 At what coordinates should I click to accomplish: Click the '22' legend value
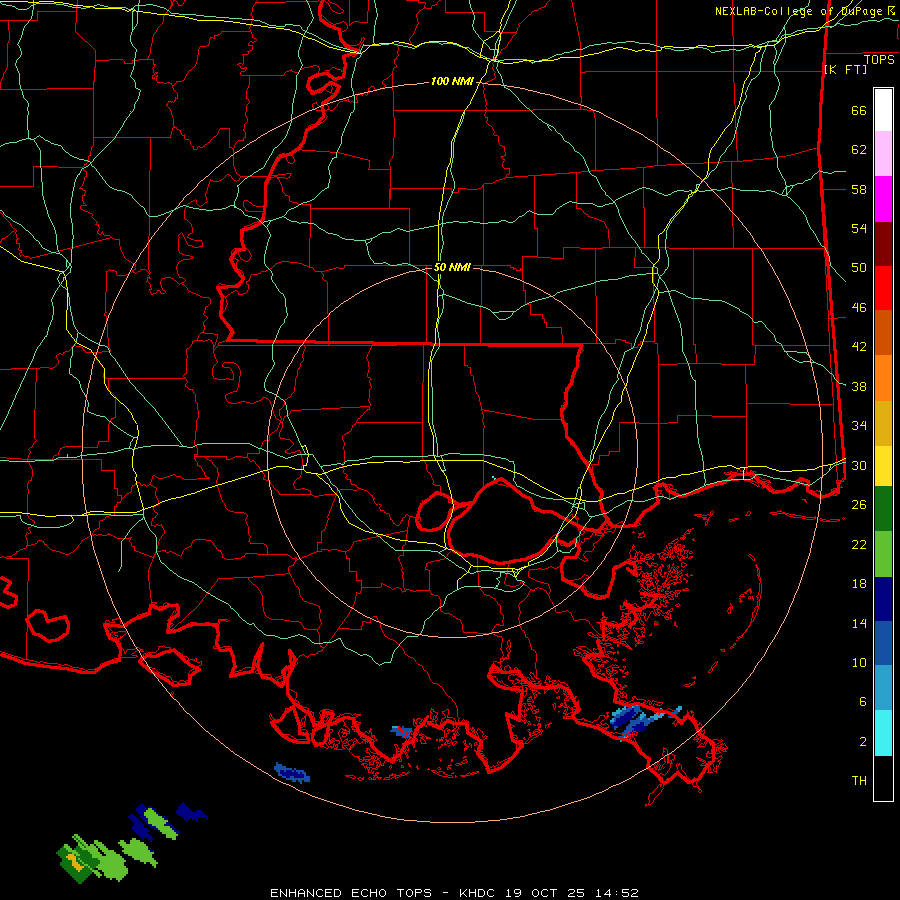(x=859, y=544)
